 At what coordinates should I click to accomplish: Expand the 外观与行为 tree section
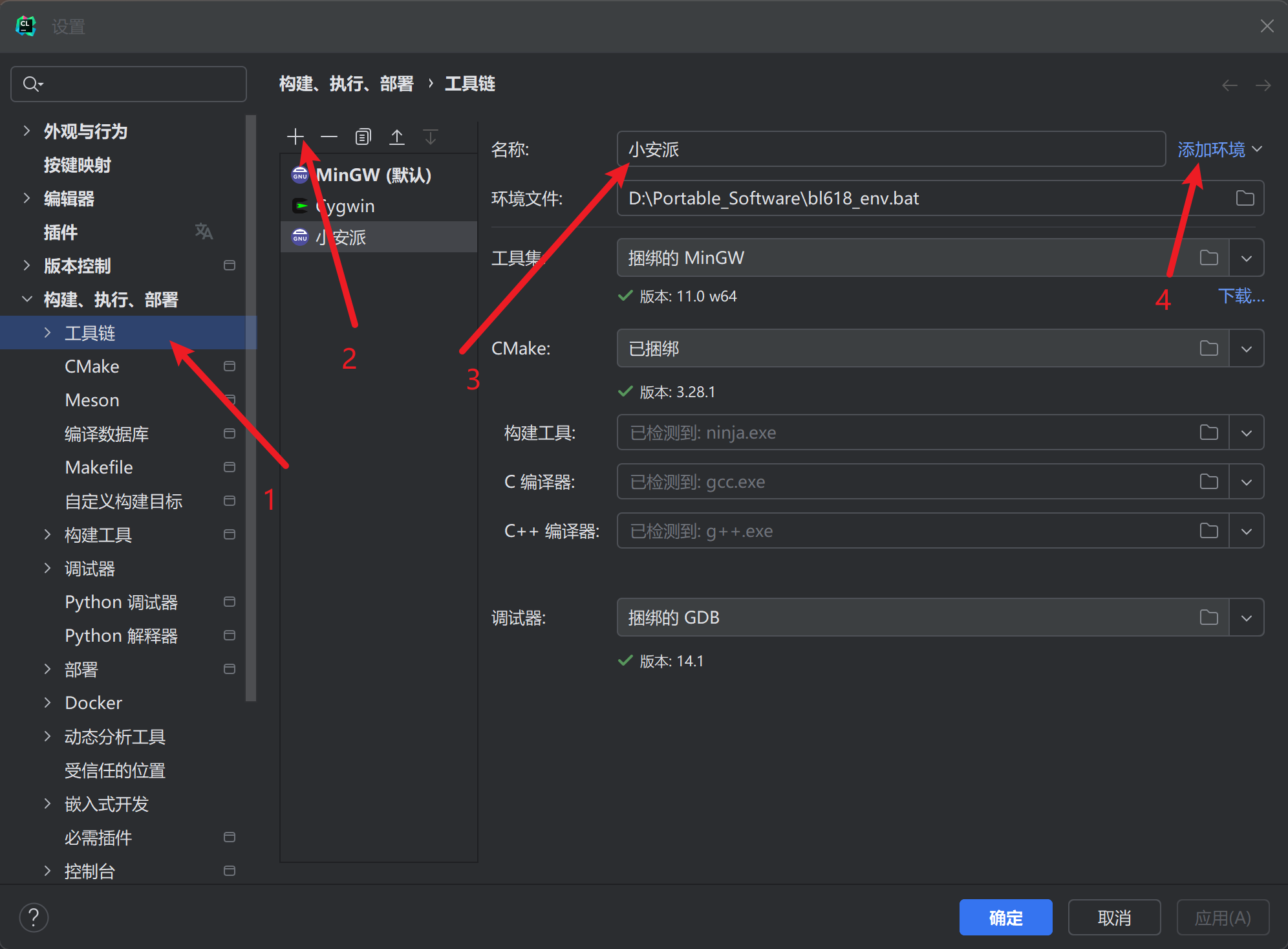[27, 131]
